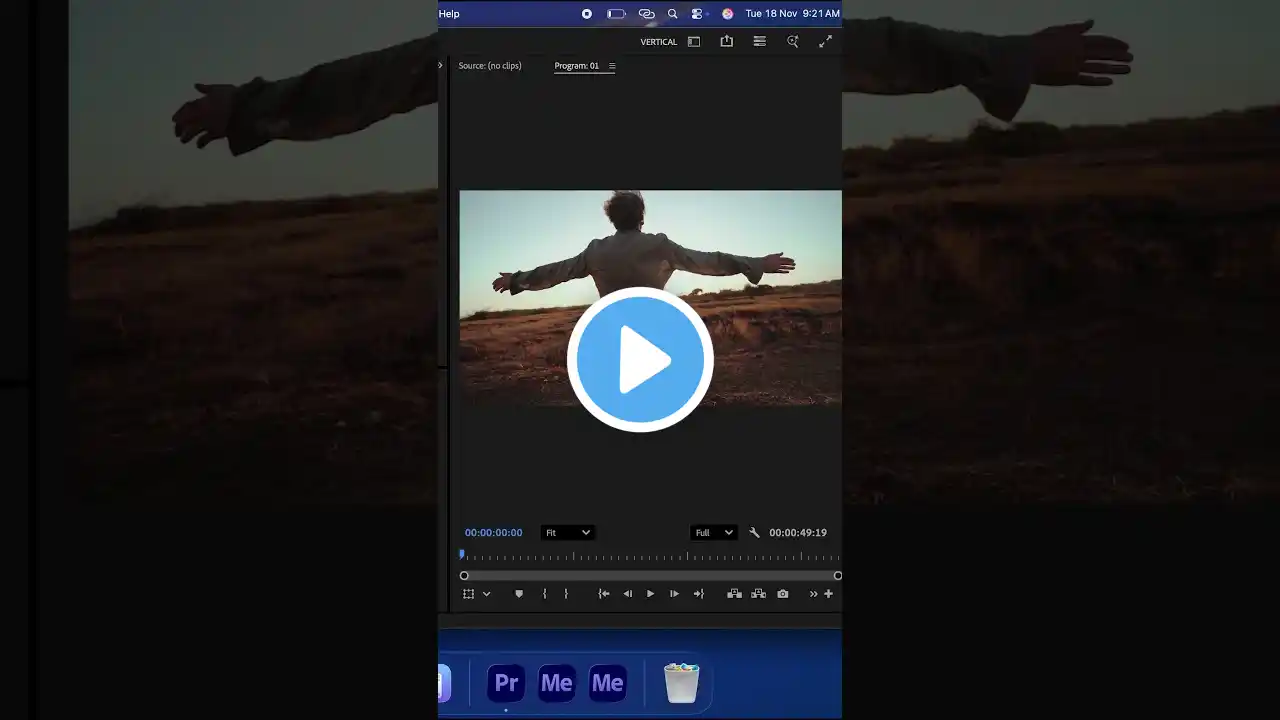Open the Fit zoom level dropdown

pyautogui.click(x=567, y=533)
